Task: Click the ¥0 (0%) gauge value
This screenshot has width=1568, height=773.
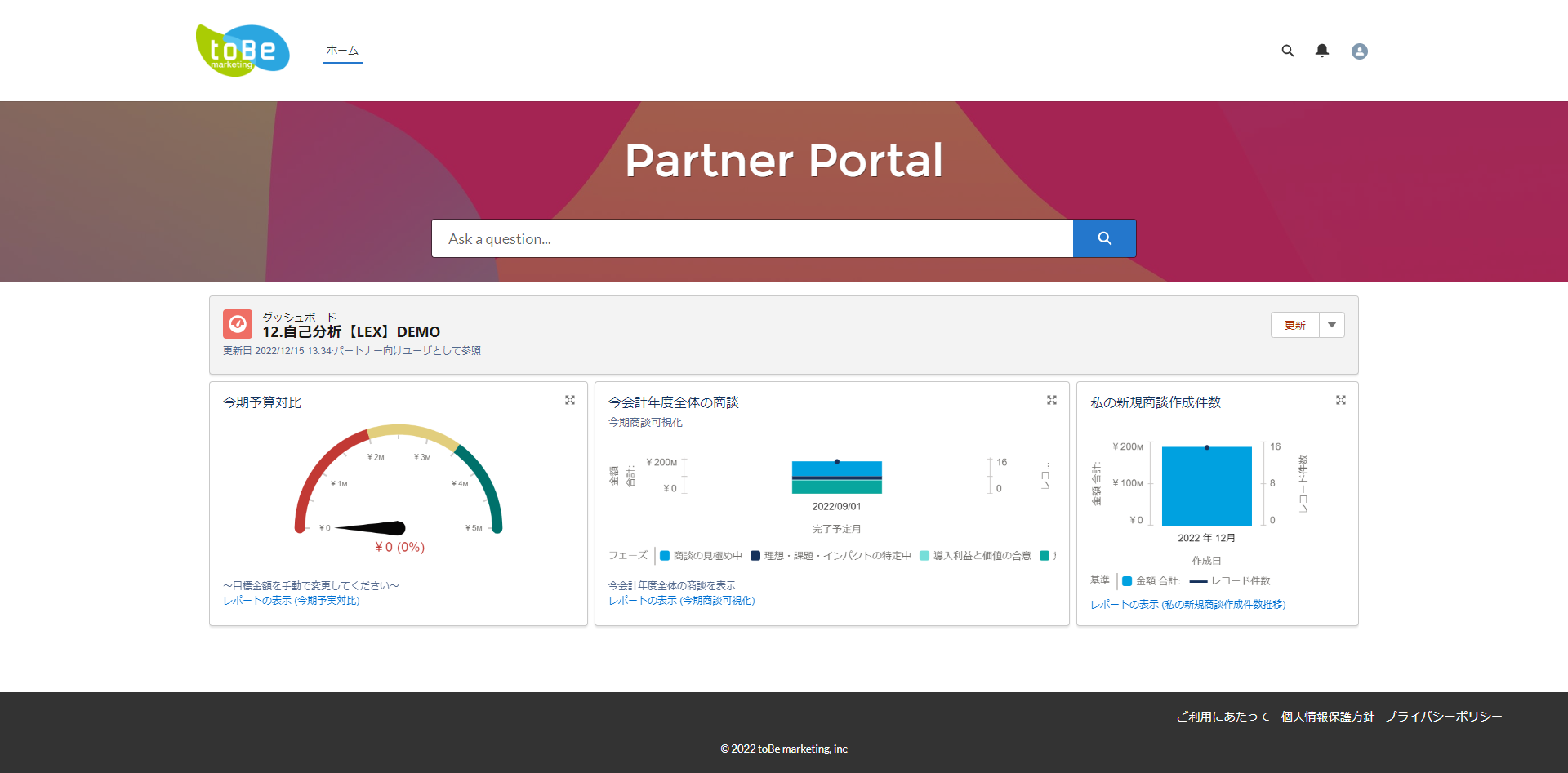Action: (x=399, y=547)
